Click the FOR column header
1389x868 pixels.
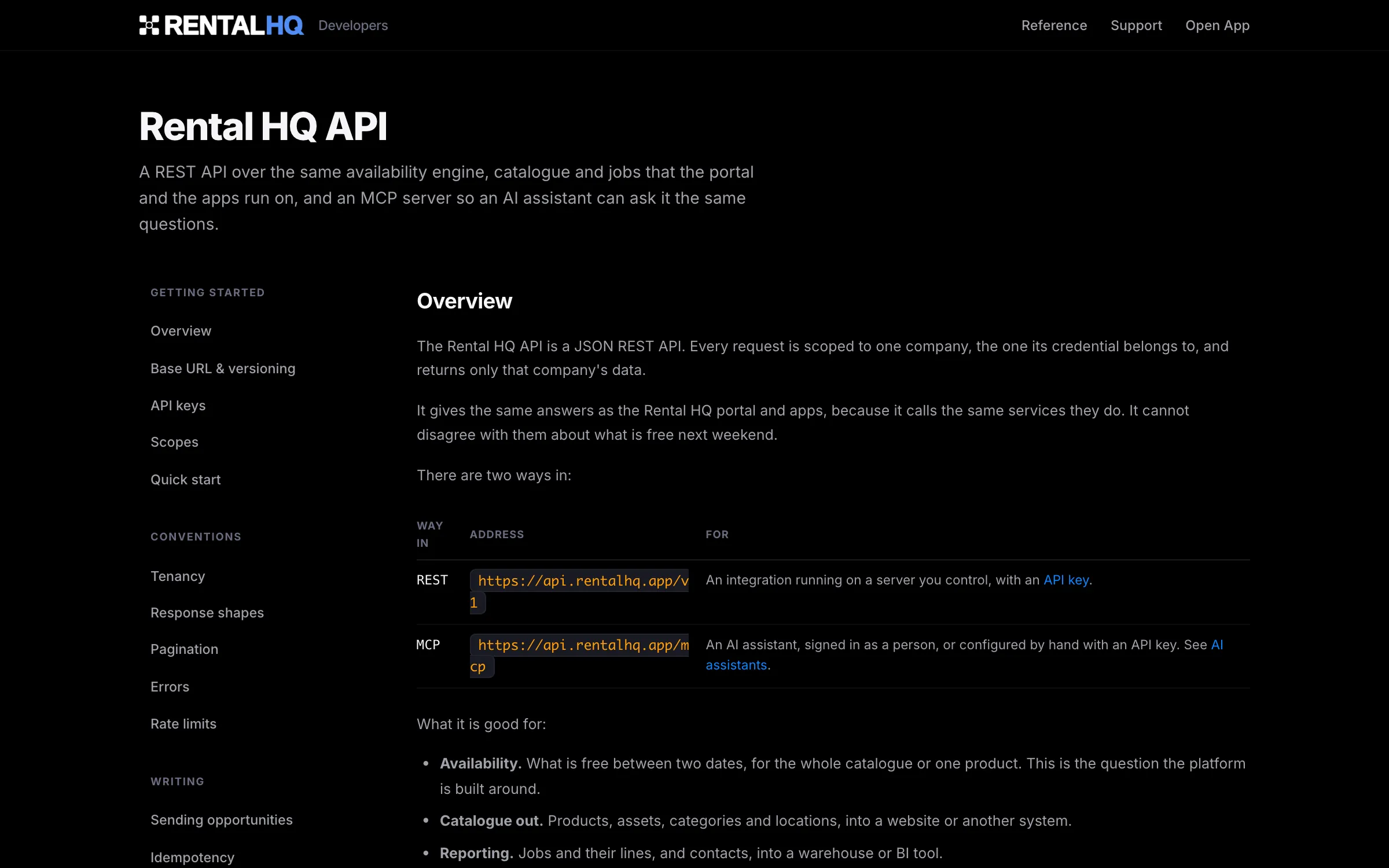[717, 534]
